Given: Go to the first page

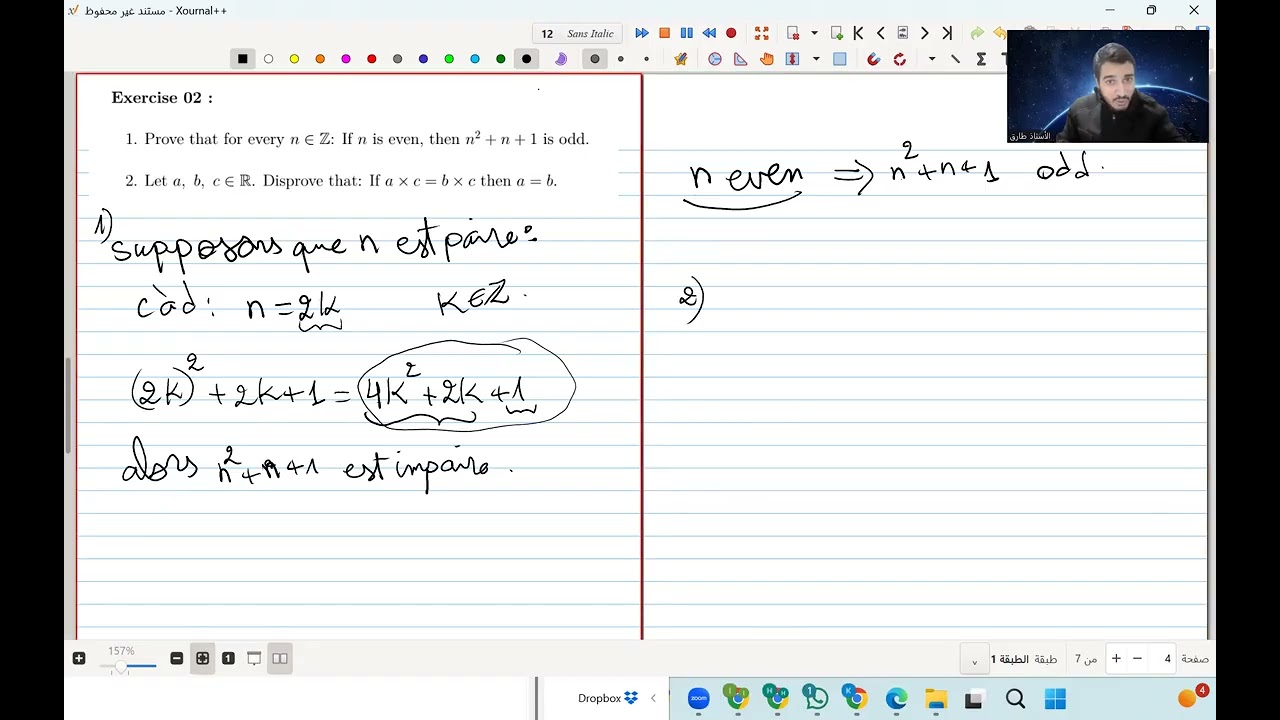Looking at the screenshot, I should point(858,33).
